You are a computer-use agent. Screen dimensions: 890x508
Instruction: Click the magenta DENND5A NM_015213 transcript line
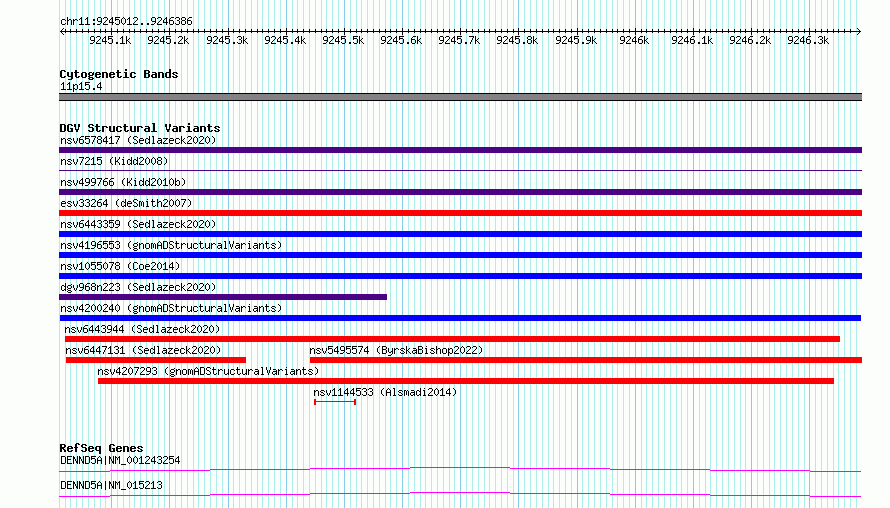[x=460, y=494]
